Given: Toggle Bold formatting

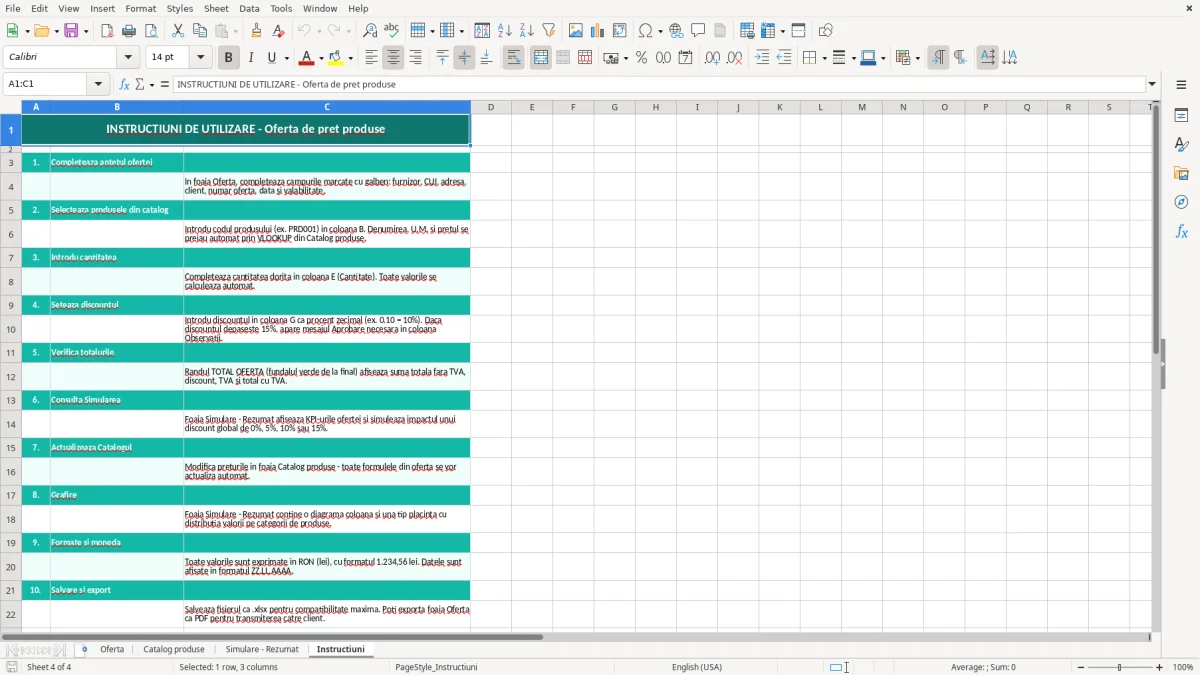Looking at the screenshot, I should pos(228,58).
